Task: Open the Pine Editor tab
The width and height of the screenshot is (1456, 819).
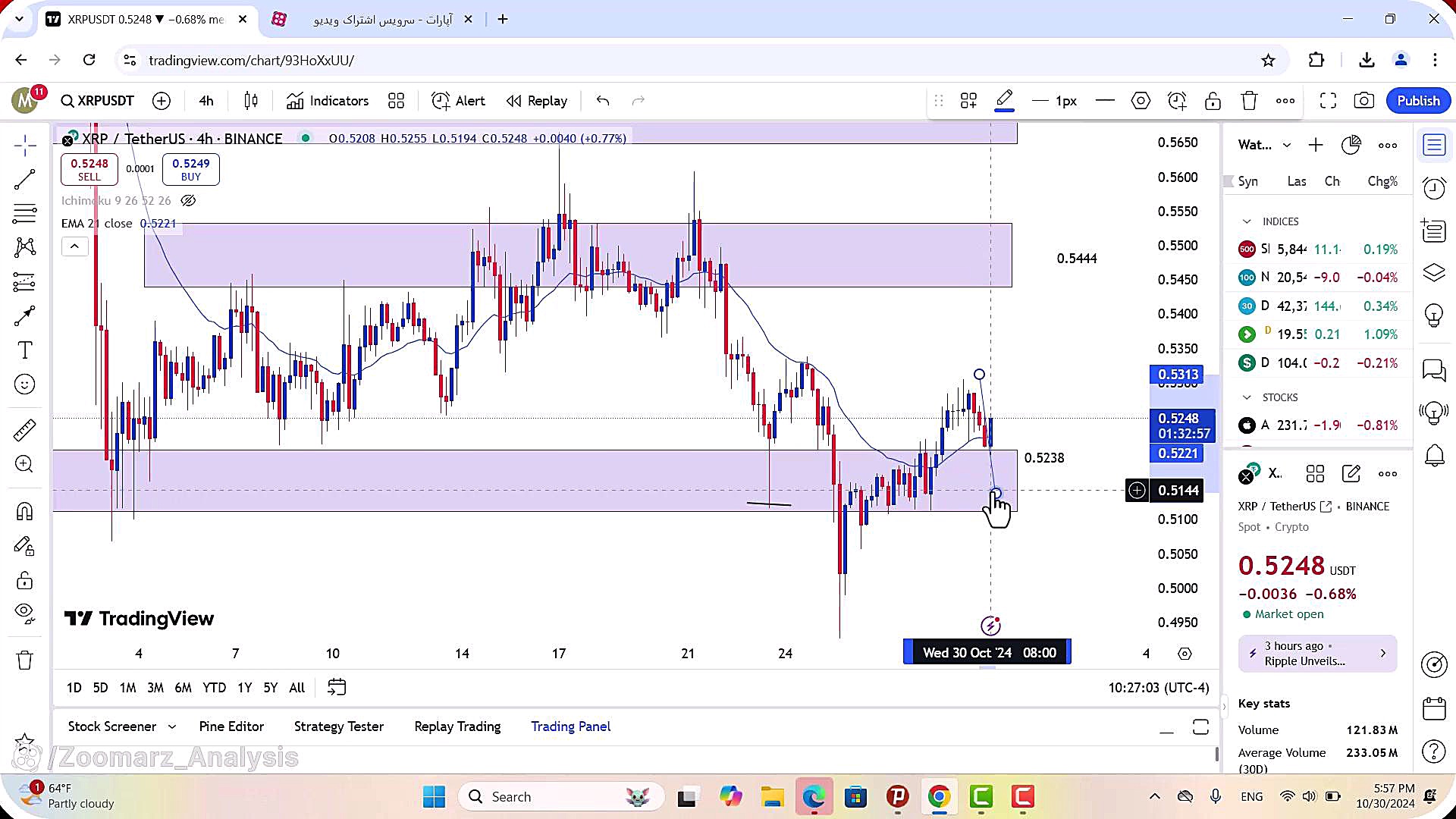Action: click(231, 726)
